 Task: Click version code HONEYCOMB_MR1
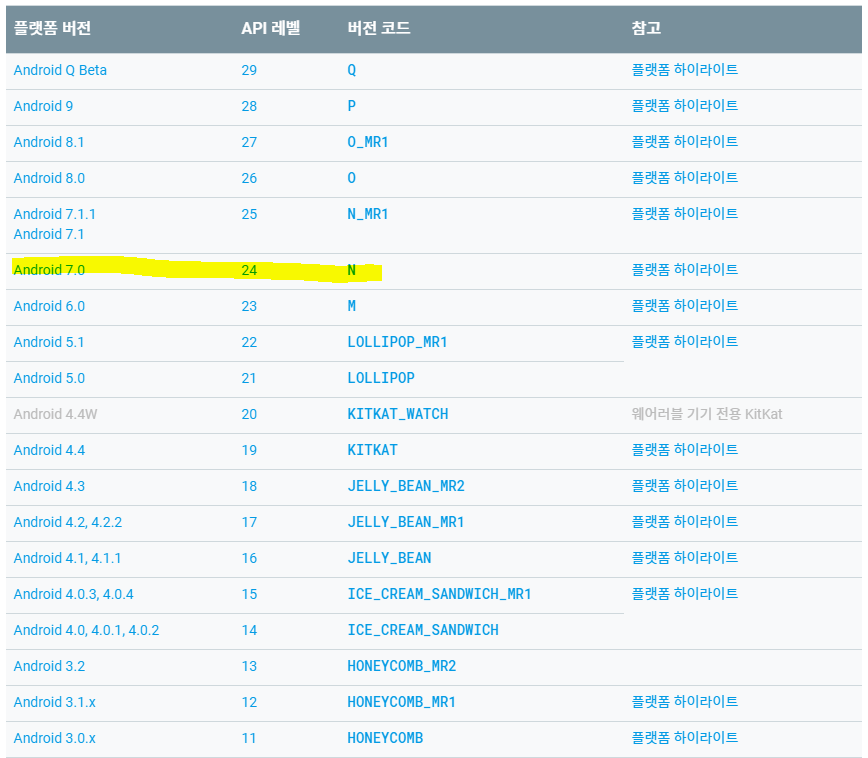(401, 702)
